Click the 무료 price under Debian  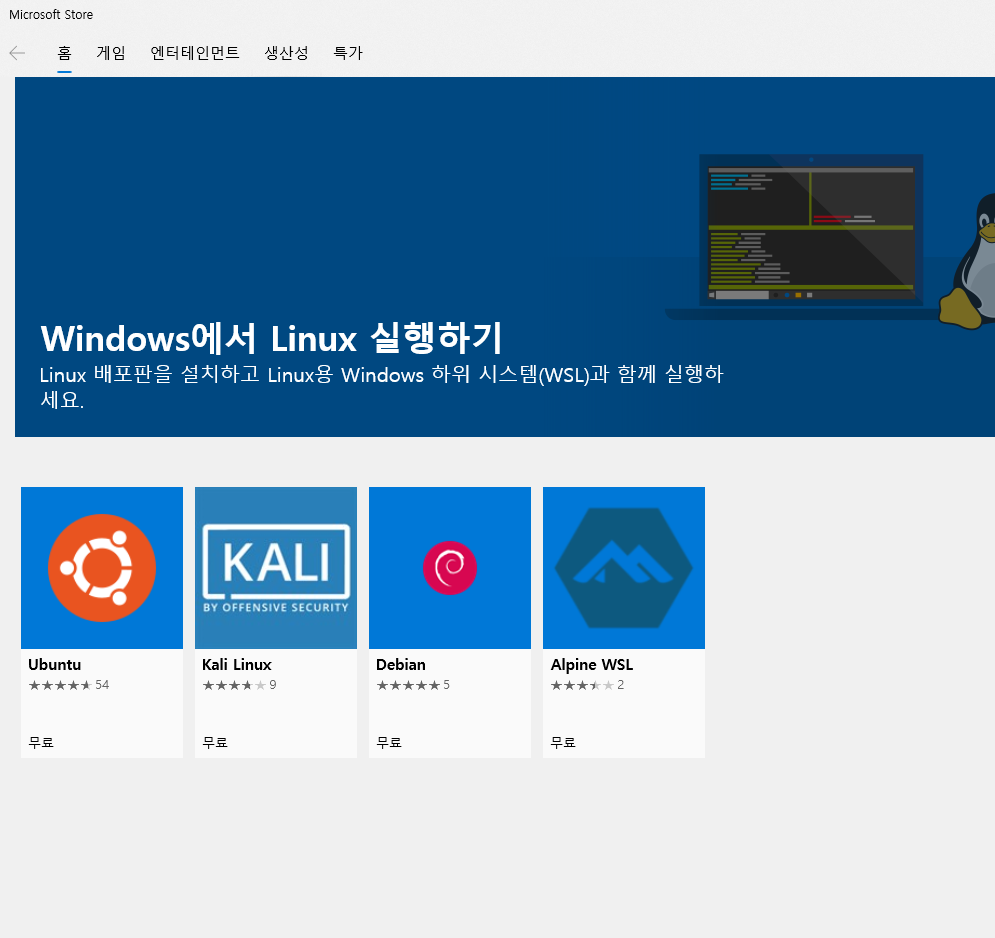[389, 742]
